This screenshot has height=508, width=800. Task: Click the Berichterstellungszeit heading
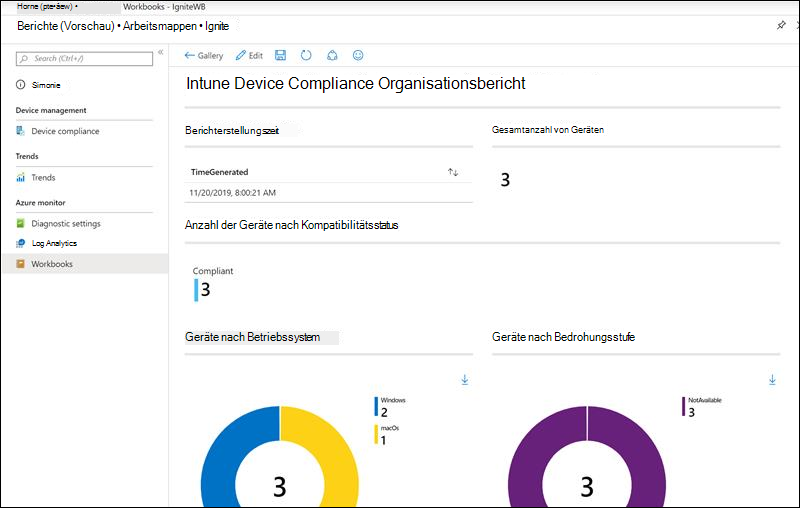232,131
